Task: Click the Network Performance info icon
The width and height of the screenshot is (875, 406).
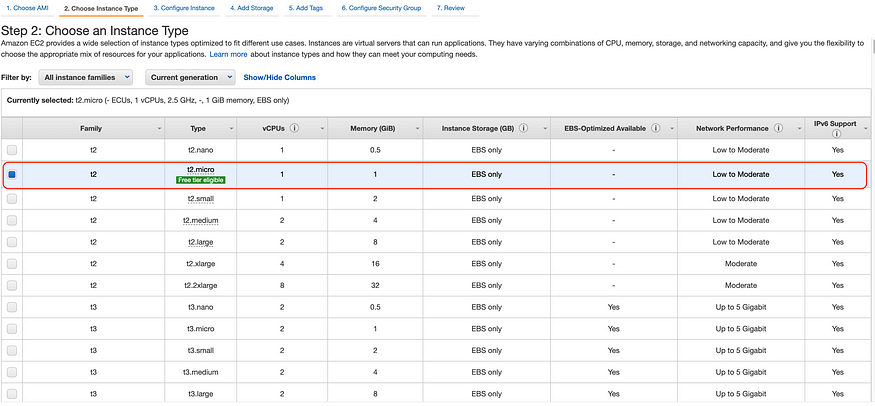Action: click(x=780, y=128)
